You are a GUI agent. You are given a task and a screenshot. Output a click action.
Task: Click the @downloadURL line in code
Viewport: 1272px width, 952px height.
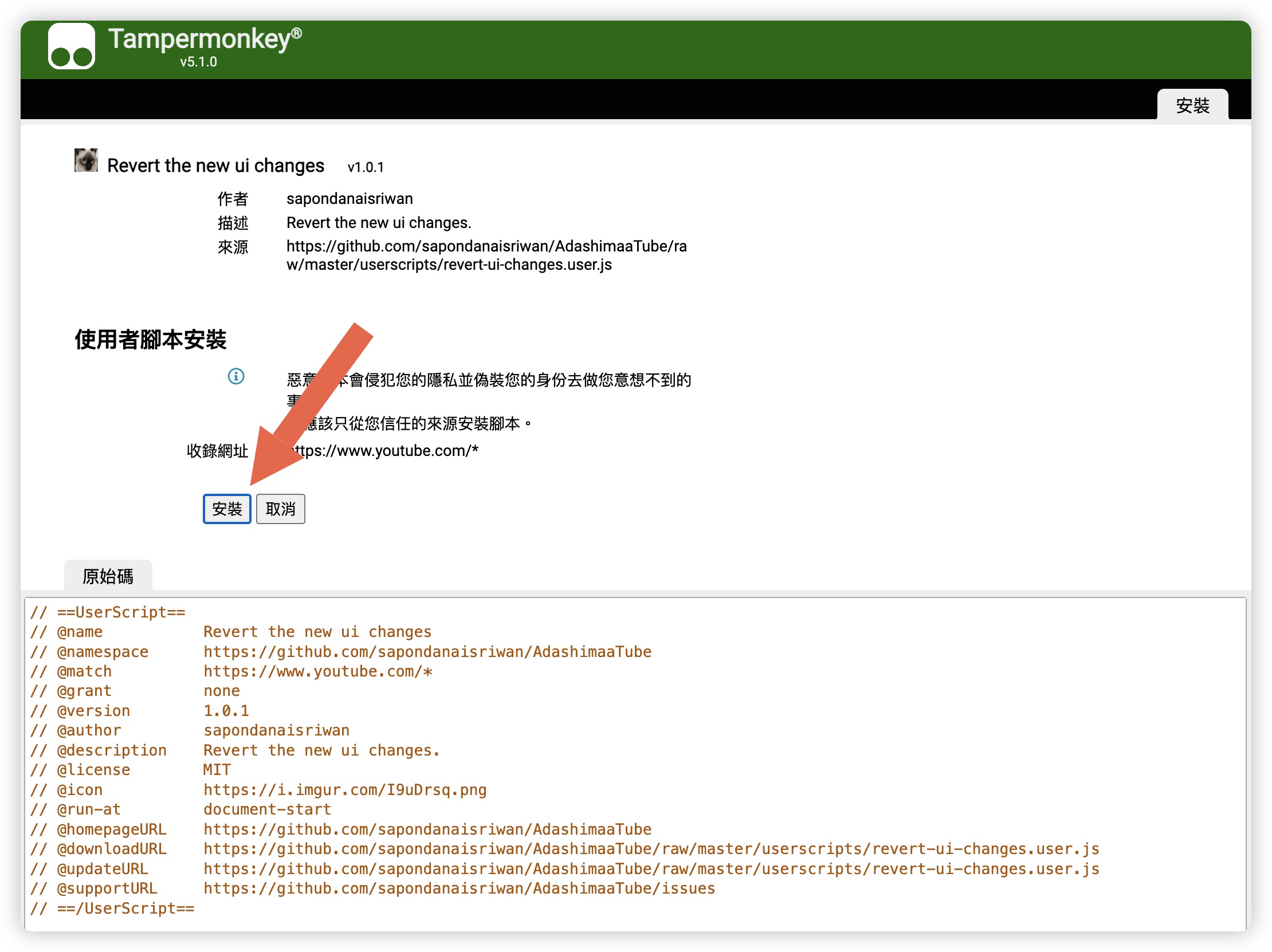tap(565, 849)
